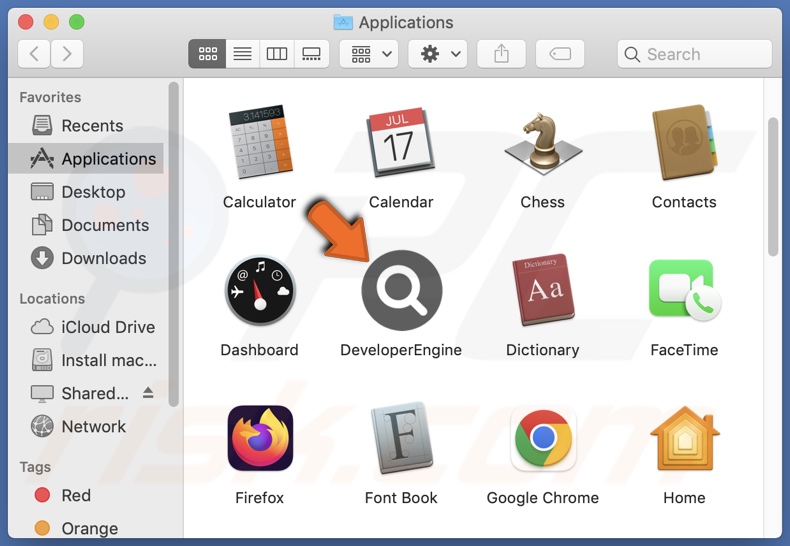Click the Edit Tags toolbar button

pos(560,53)
